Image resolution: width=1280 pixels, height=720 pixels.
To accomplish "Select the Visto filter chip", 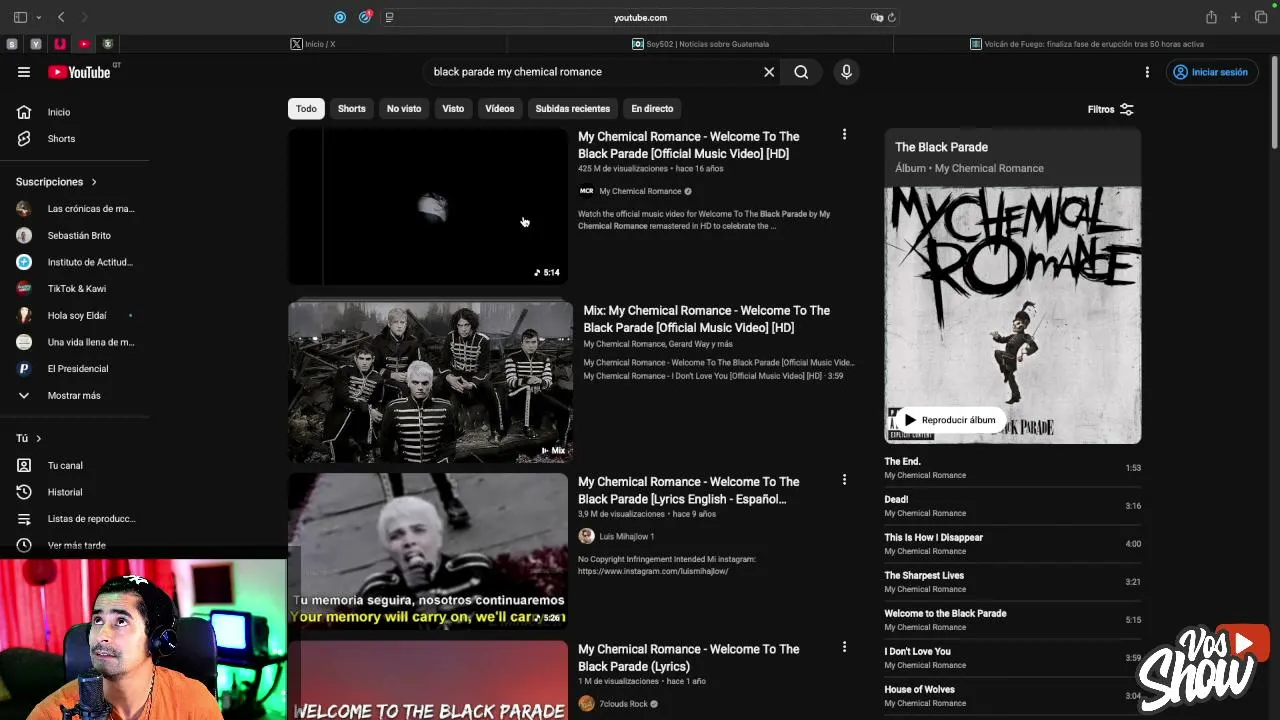I will (453, 109).
